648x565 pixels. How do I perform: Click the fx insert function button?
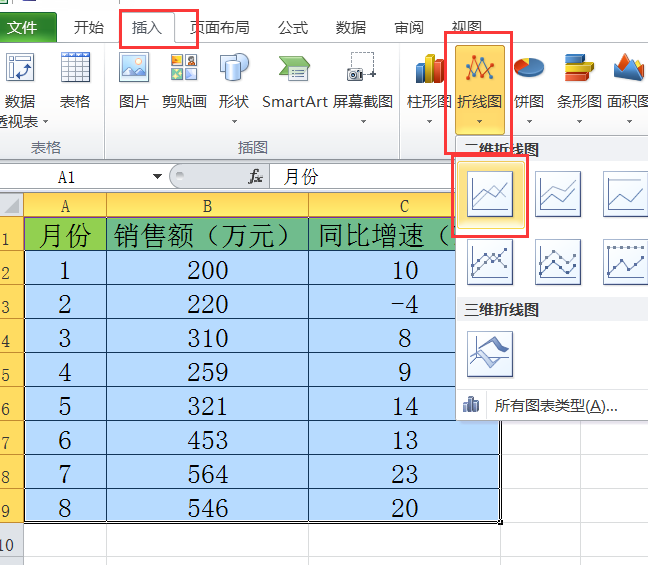point(255,176)
